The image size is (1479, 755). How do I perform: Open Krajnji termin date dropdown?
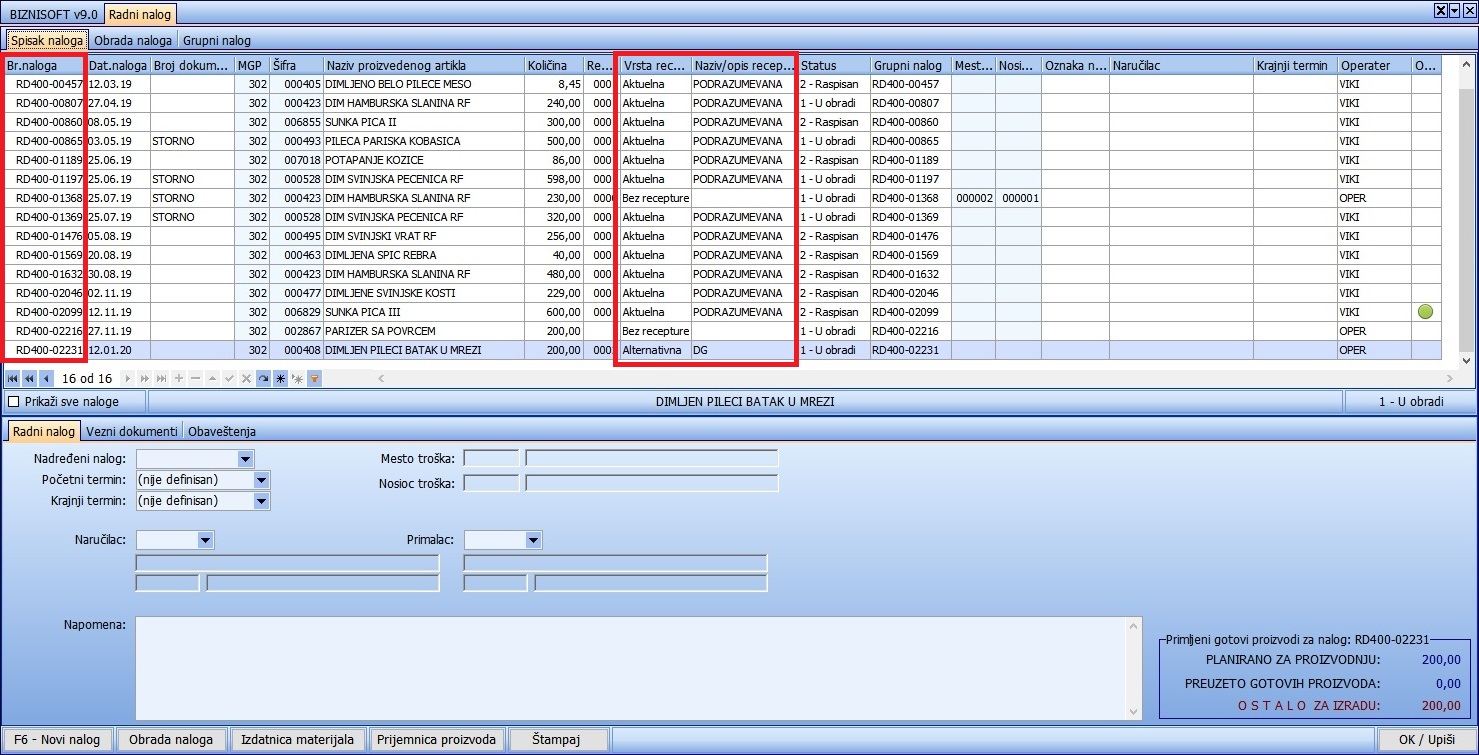coord(262,501)
